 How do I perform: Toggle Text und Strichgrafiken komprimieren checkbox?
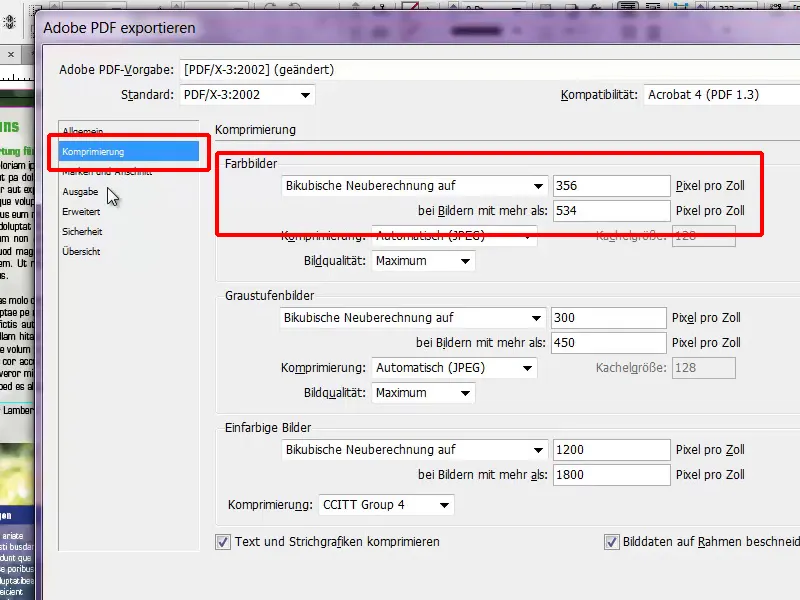(x=223, y=542)
